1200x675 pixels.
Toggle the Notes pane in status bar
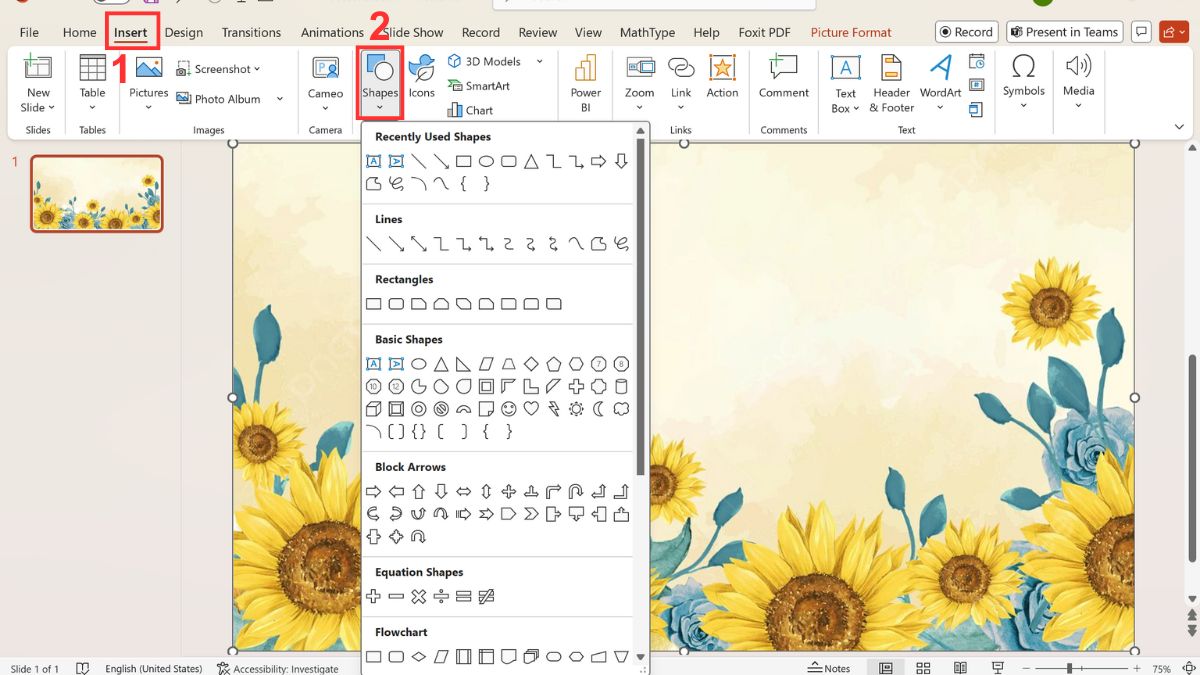pos(829,668)
